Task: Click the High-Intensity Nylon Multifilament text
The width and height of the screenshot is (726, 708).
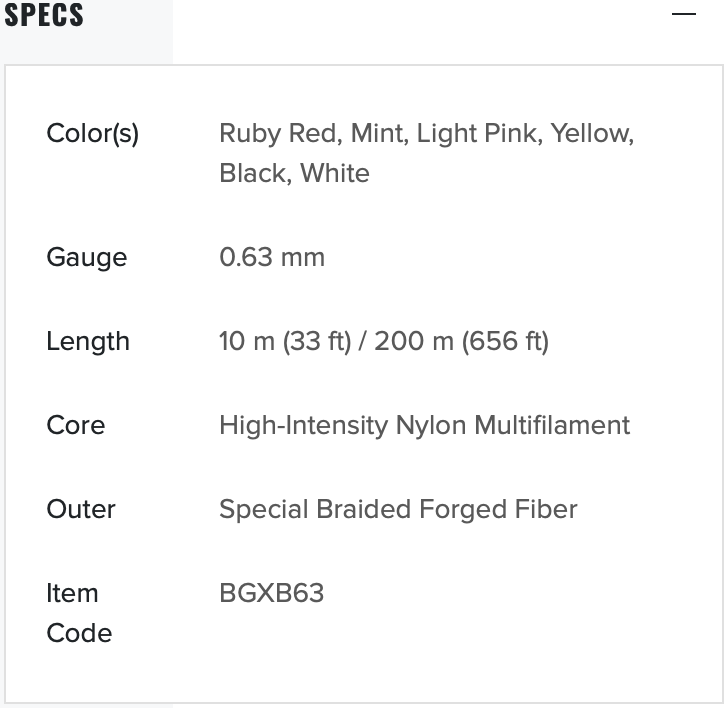Action: [x=424, y=425]
